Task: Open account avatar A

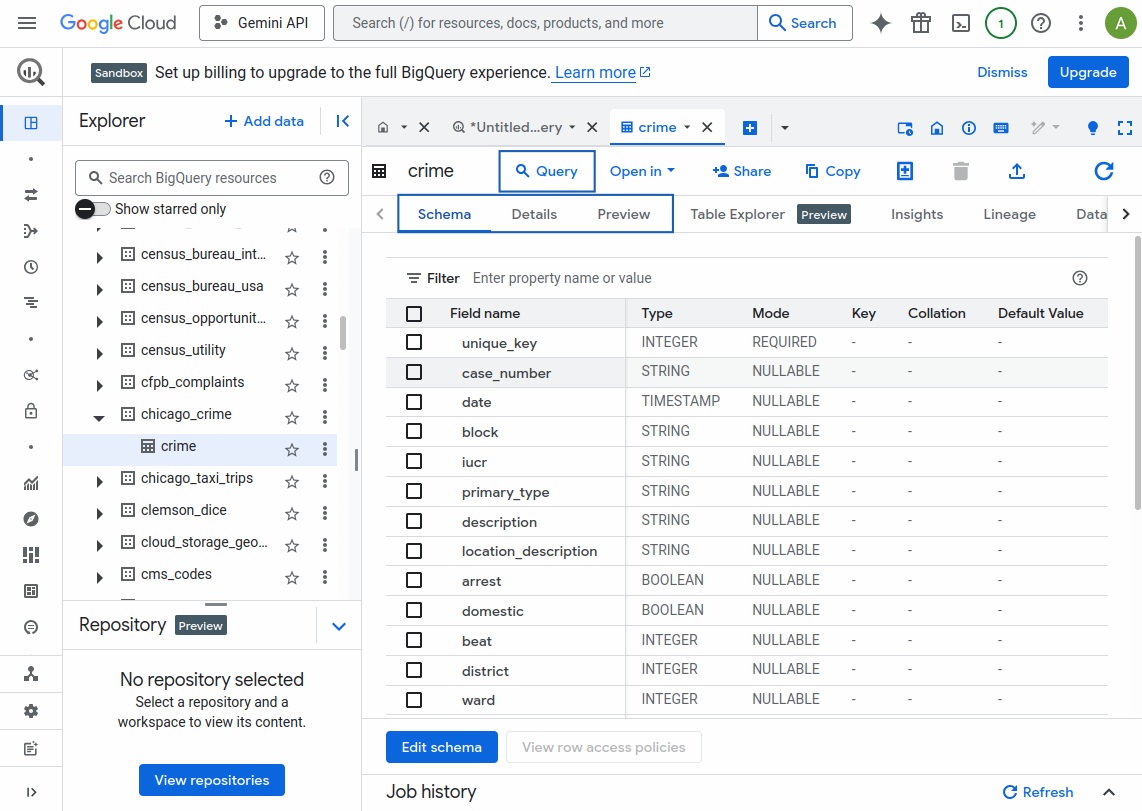Action: pos(1120,23)
